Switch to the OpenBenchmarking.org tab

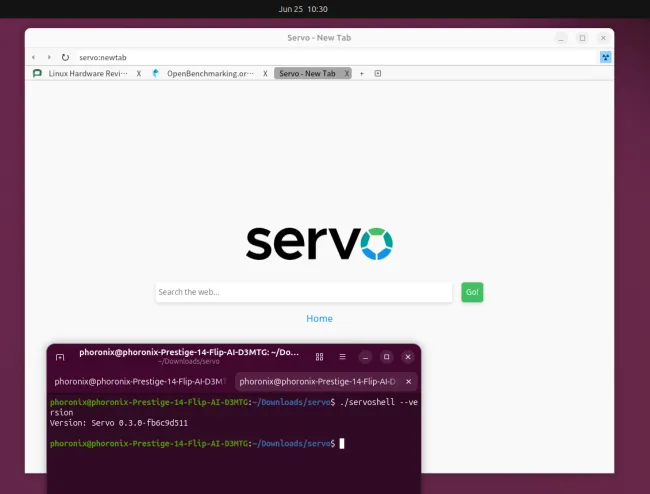[210, 73]
